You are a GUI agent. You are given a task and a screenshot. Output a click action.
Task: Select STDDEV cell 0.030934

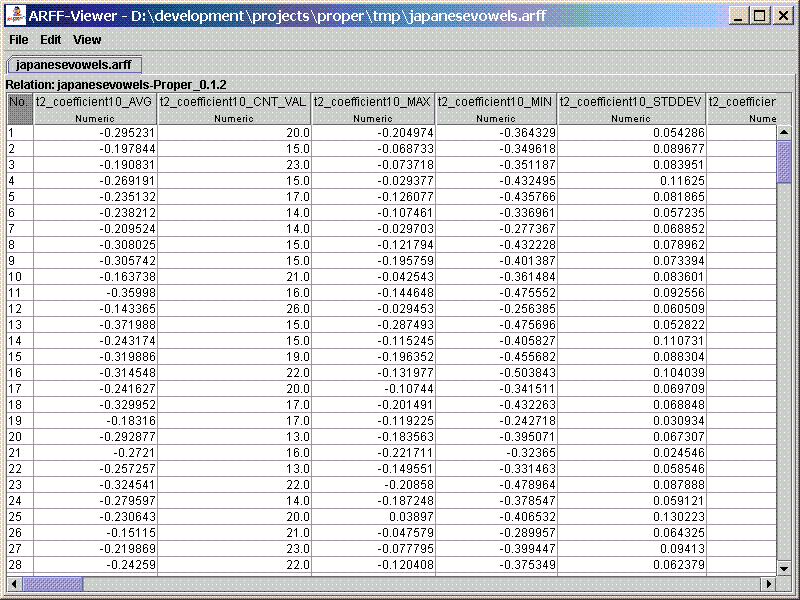(632, 421)
